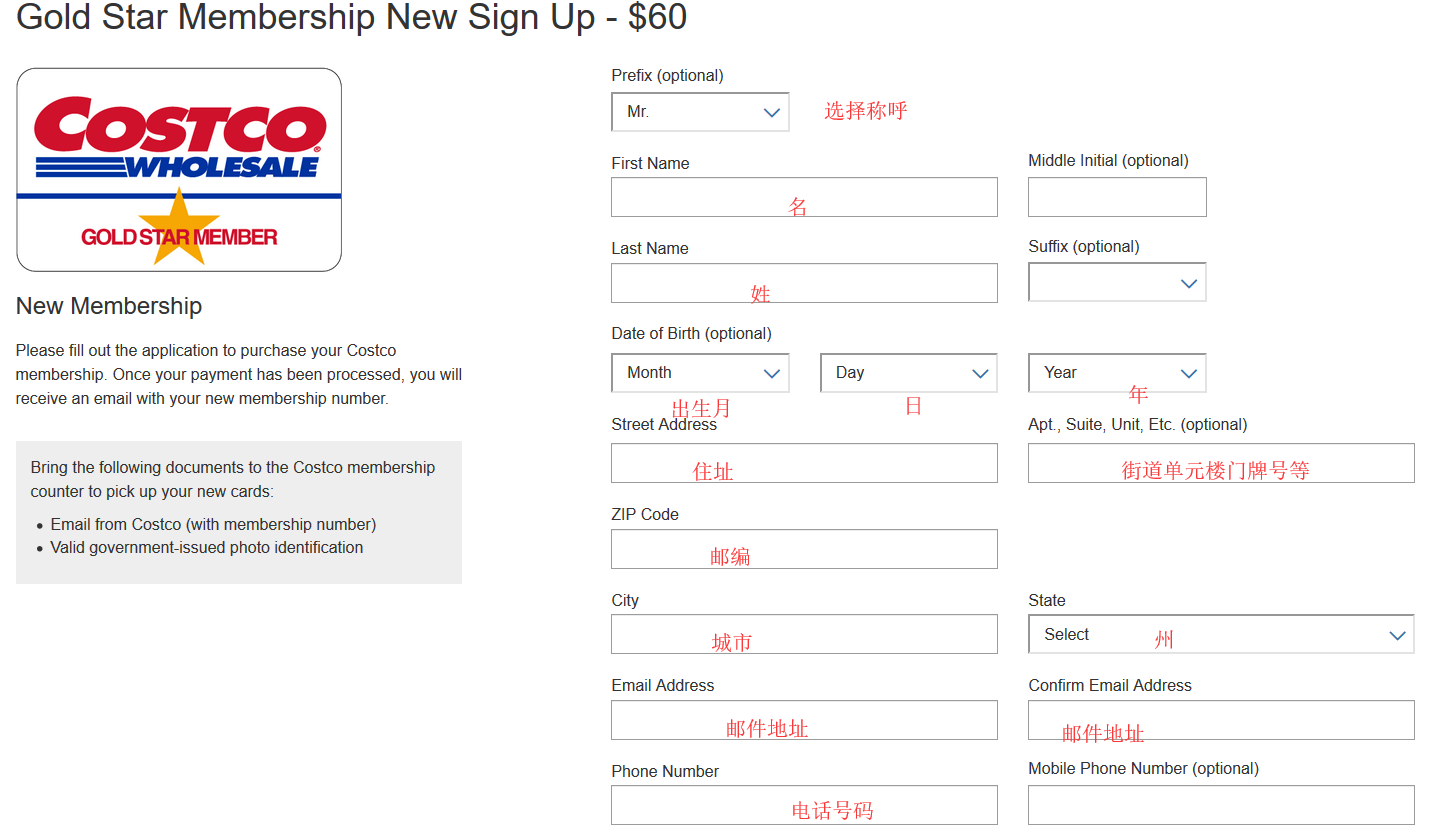Expand the State select dropdown
1448x838 pixels.
[x=1220, y=635]
